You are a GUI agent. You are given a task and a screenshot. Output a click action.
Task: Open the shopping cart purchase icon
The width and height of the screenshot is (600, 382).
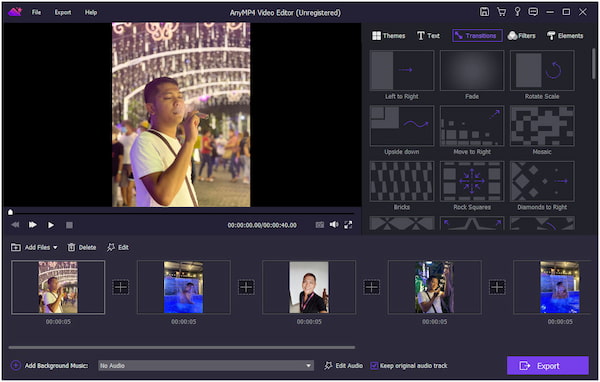pos(501,12)
